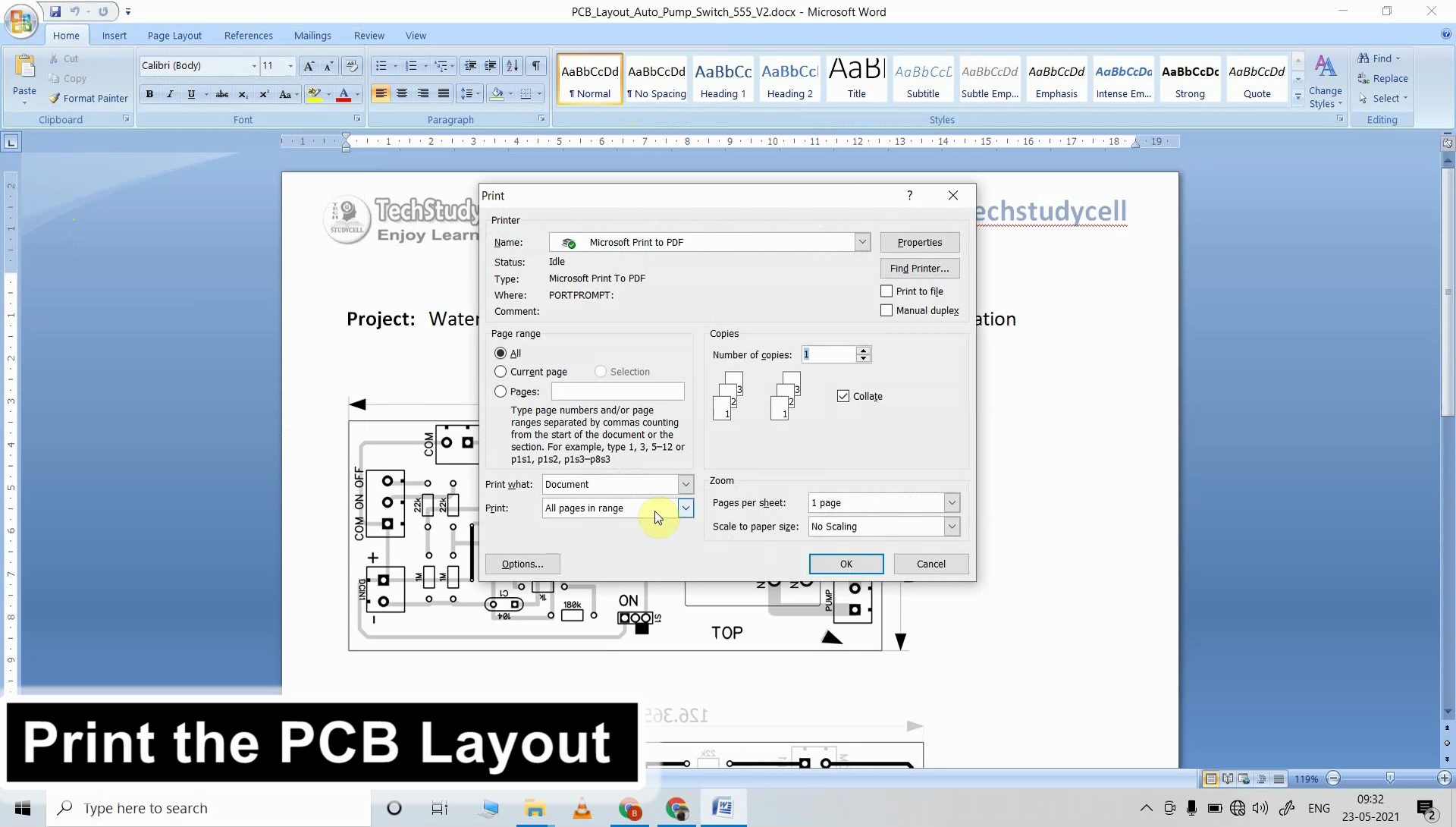
Task: Enable Print to file checkbox
Action: [886, 291]
